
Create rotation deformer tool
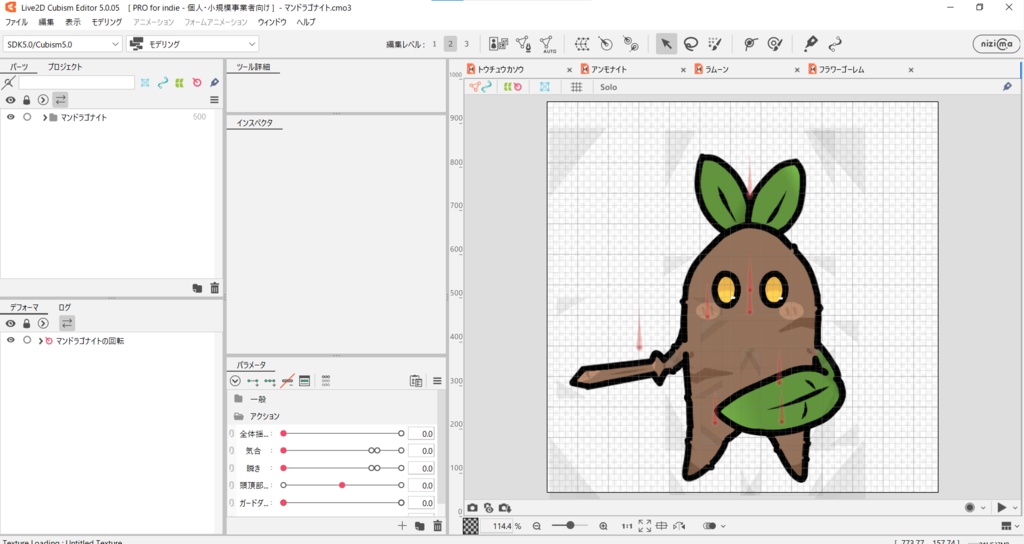tap(606, 44)
